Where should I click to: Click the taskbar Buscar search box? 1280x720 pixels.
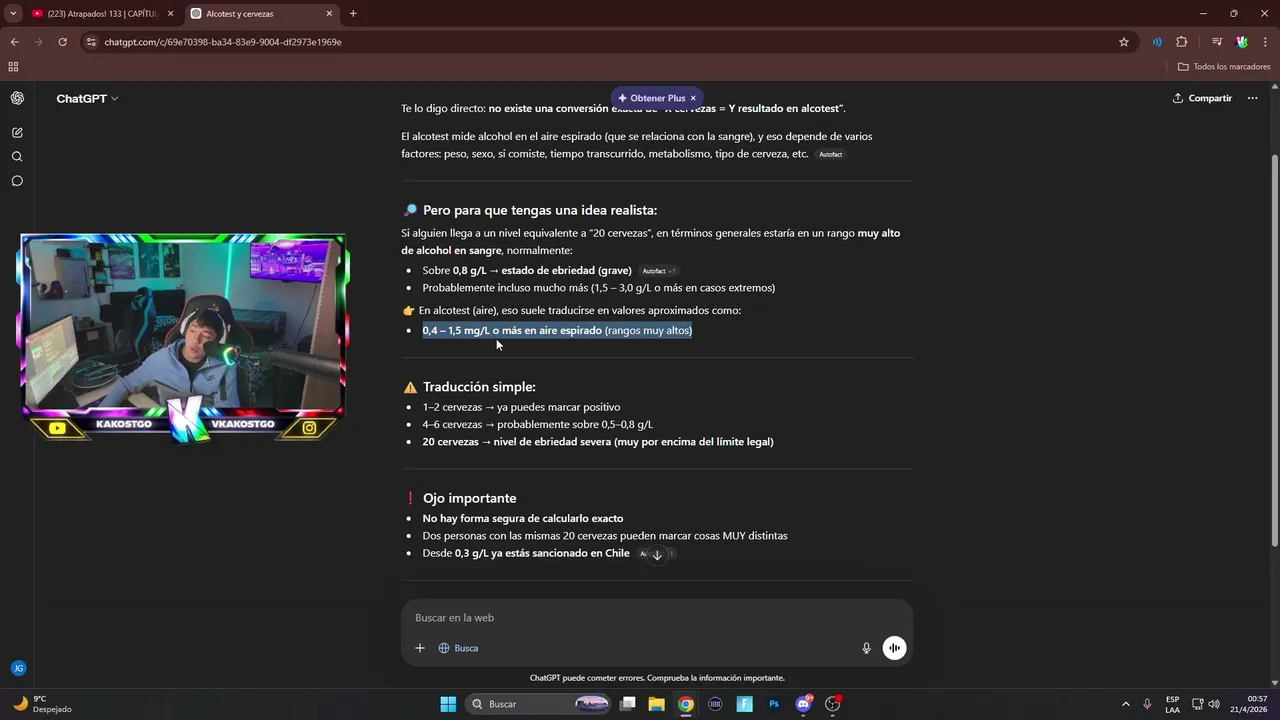click(x=540, y=704)
